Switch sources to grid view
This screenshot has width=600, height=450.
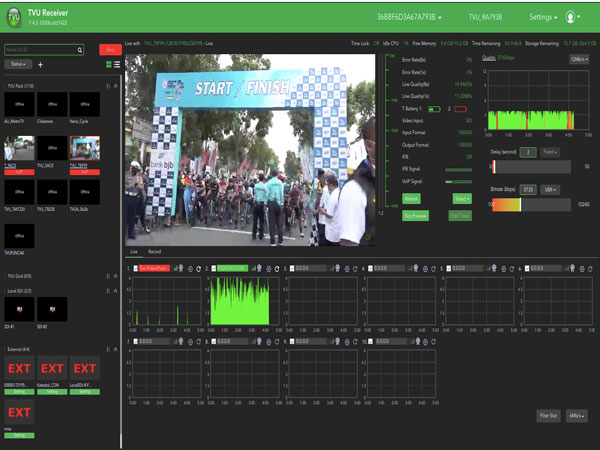tap(109, 65)
